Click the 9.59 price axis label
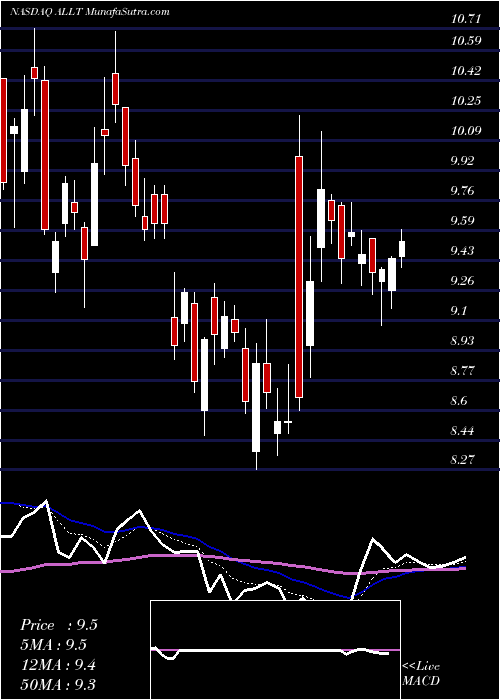 click(x=462, y=221)
